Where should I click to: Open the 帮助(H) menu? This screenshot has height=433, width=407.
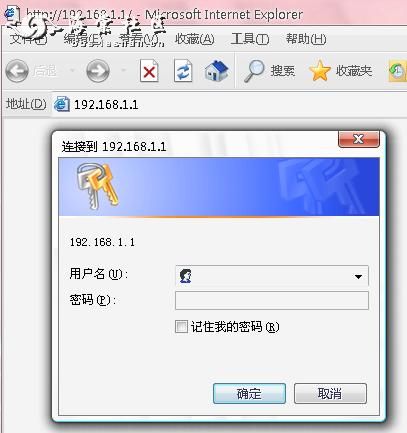point(306,39)
